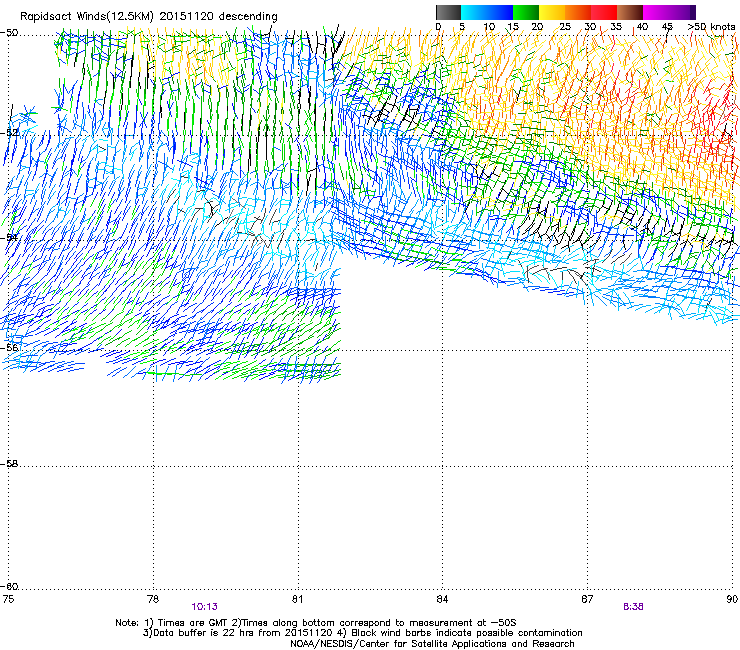Click the legend tick label 25

(x=565, y=27)
